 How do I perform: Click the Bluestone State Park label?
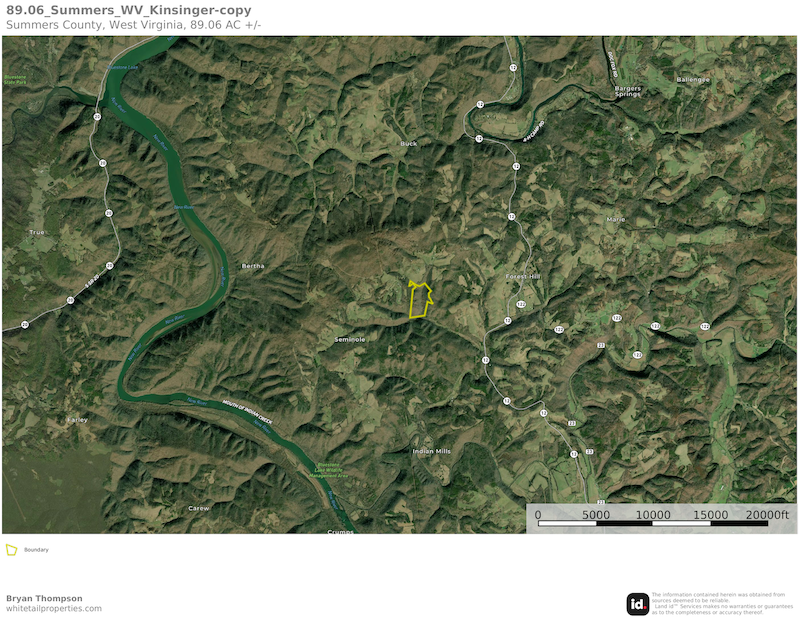click(15, 79)
